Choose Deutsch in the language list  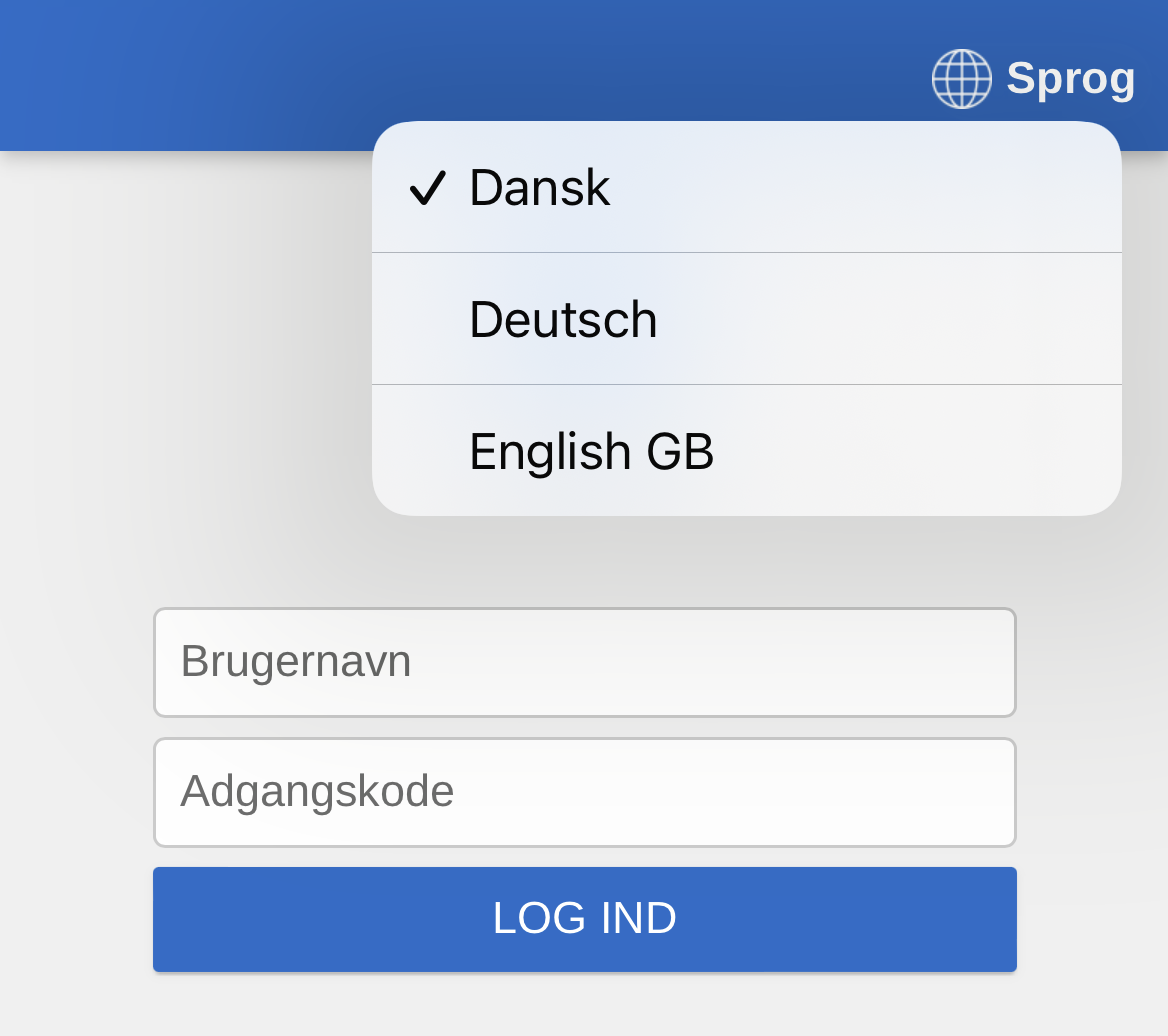pyautogui.click(x=563, y=320)
